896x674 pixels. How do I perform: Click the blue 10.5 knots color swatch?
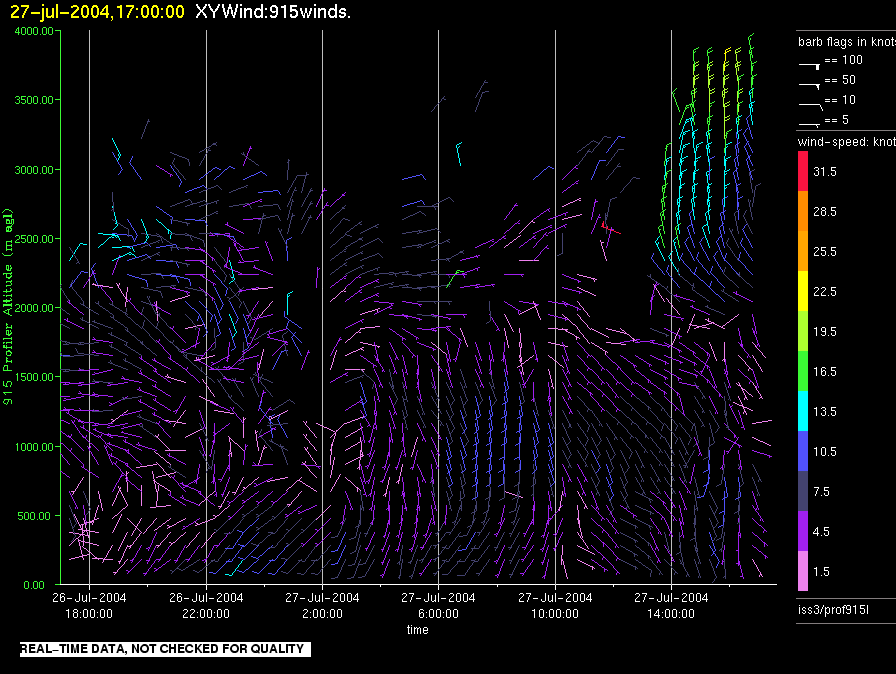pyautogui.click(x=803, y=451)
